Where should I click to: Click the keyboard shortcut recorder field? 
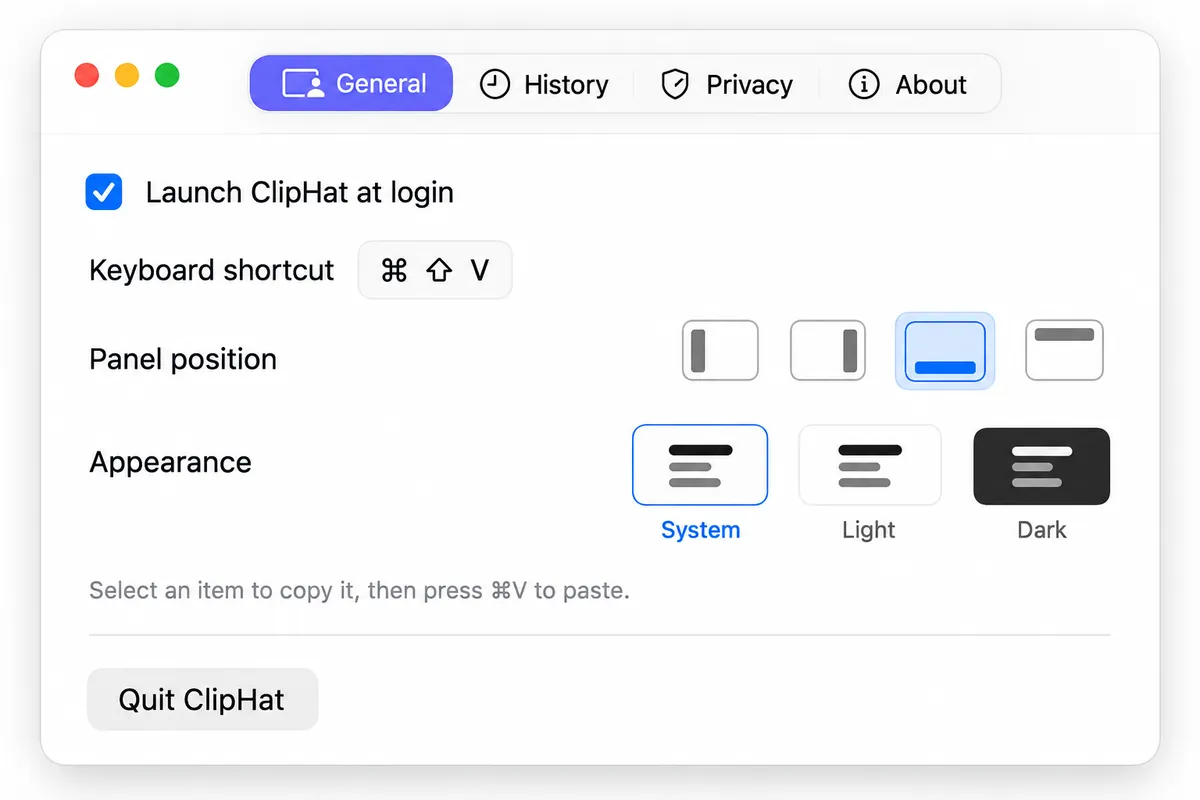pyautogui.click(x=435, y=270)
